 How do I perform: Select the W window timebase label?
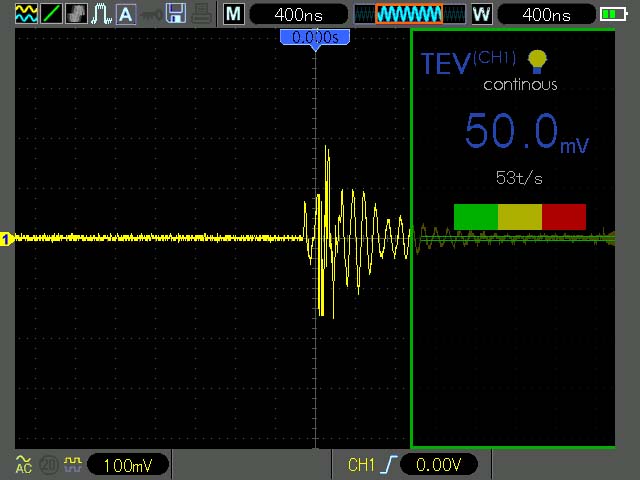tap(482, 14)
